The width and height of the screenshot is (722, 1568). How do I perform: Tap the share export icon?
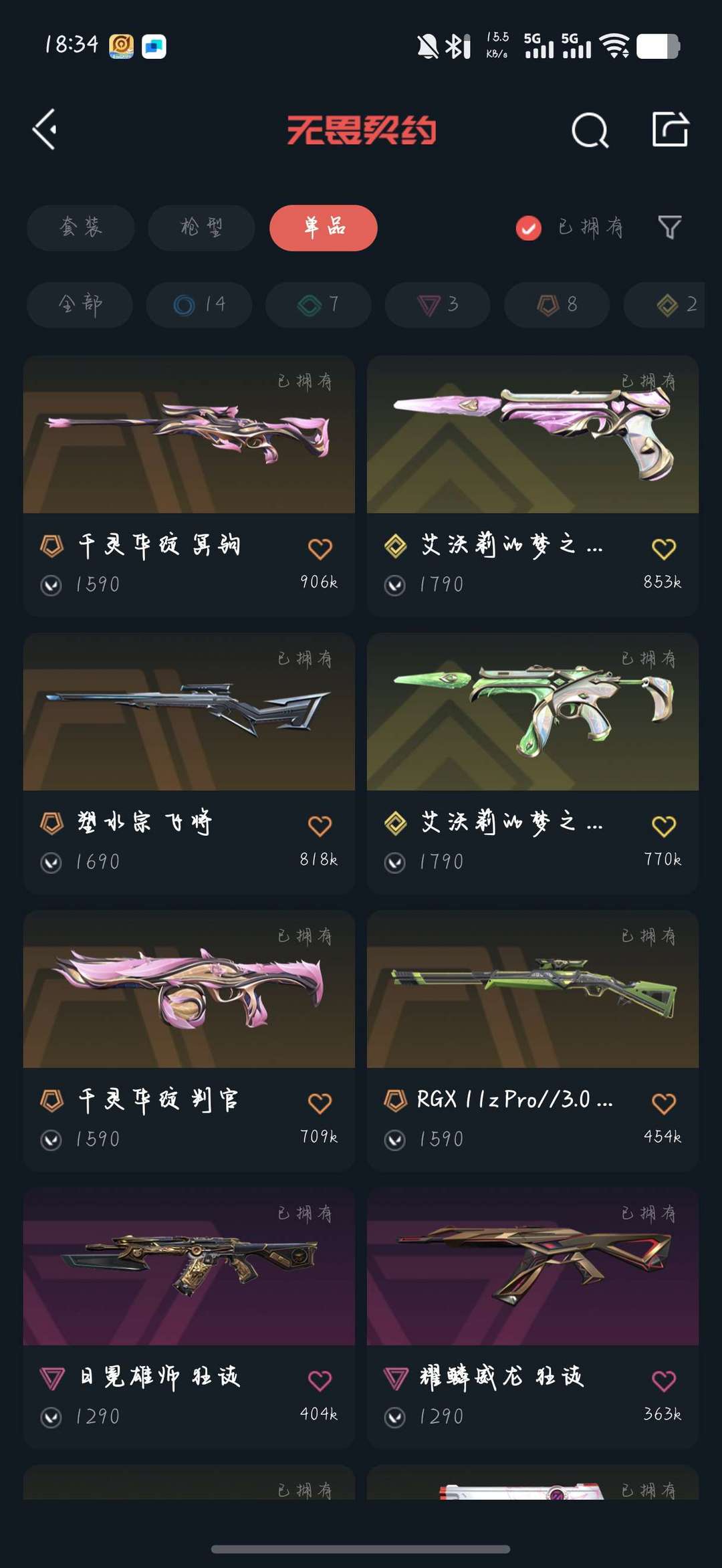click(670, 129)
